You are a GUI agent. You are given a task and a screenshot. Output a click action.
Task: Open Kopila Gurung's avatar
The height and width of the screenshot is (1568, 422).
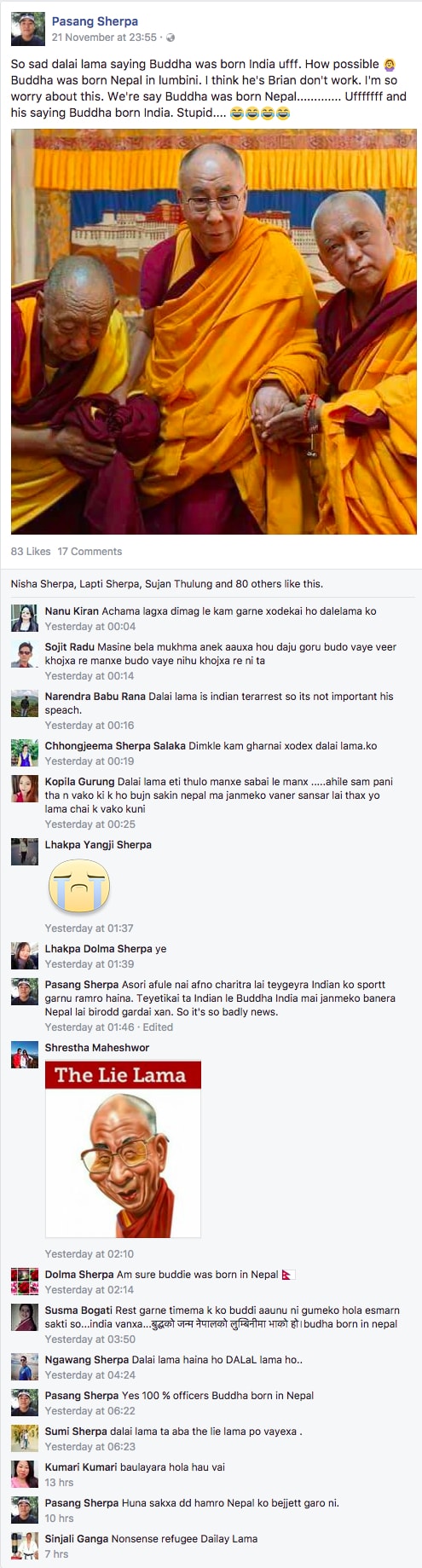[x=25, y=789]
